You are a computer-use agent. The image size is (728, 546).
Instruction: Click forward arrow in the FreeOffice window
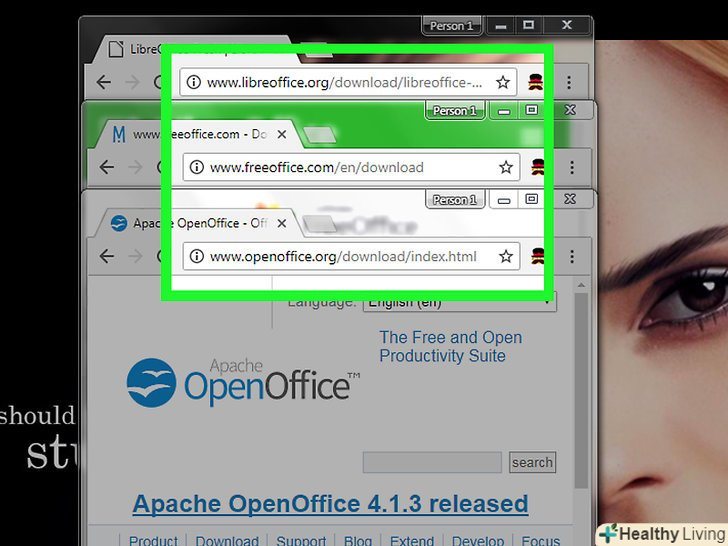[136, 167]
